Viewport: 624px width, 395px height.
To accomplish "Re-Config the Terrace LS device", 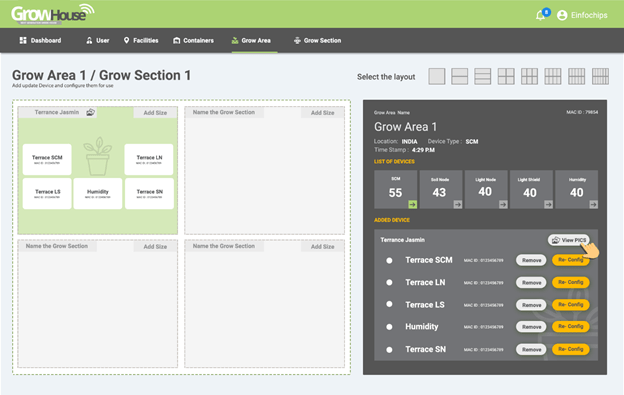I will 571,304.
